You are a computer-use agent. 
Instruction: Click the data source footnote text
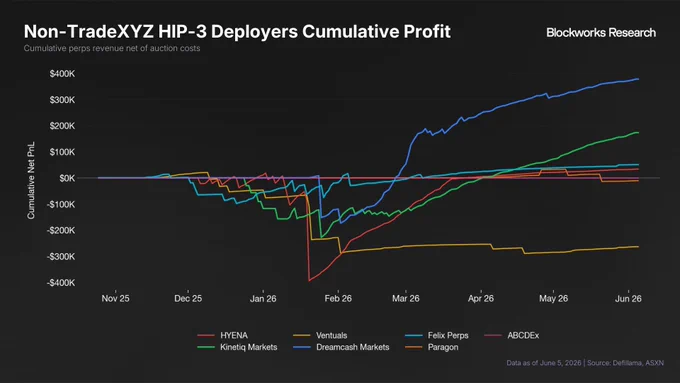585,363
